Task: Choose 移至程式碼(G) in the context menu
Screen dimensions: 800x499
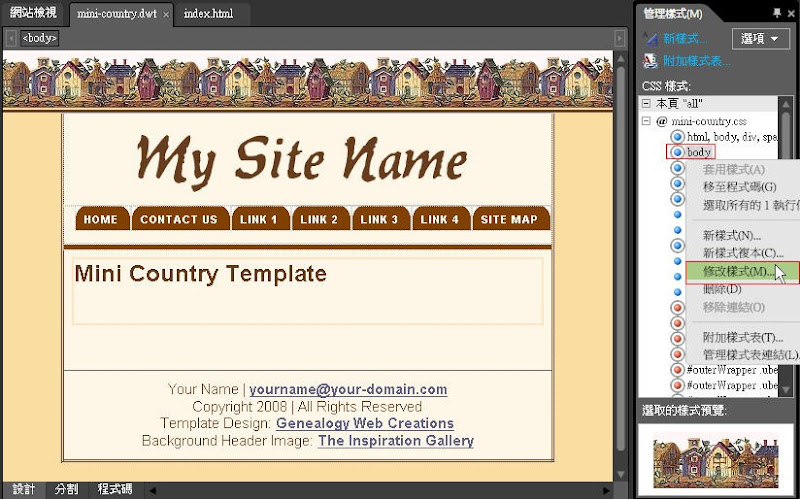Action: pos(742,187)
